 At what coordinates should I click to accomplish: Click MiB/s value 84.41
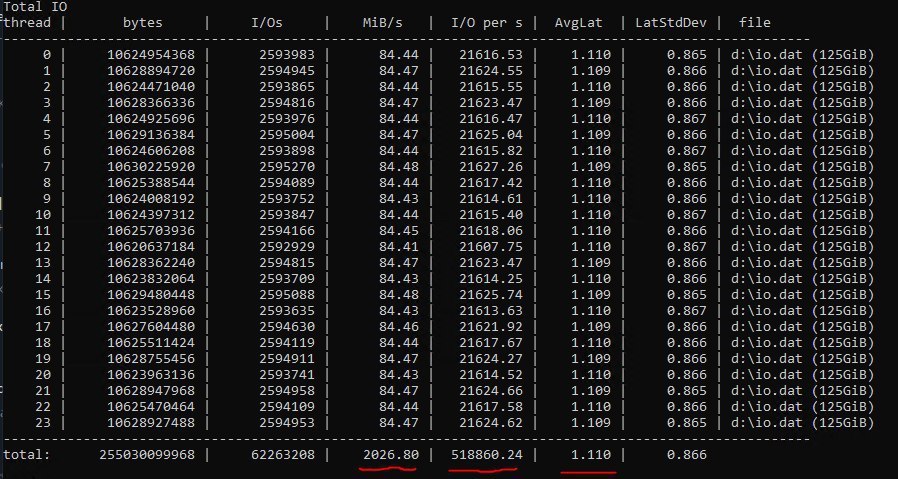pyautogui.click(x=399, y=247)
